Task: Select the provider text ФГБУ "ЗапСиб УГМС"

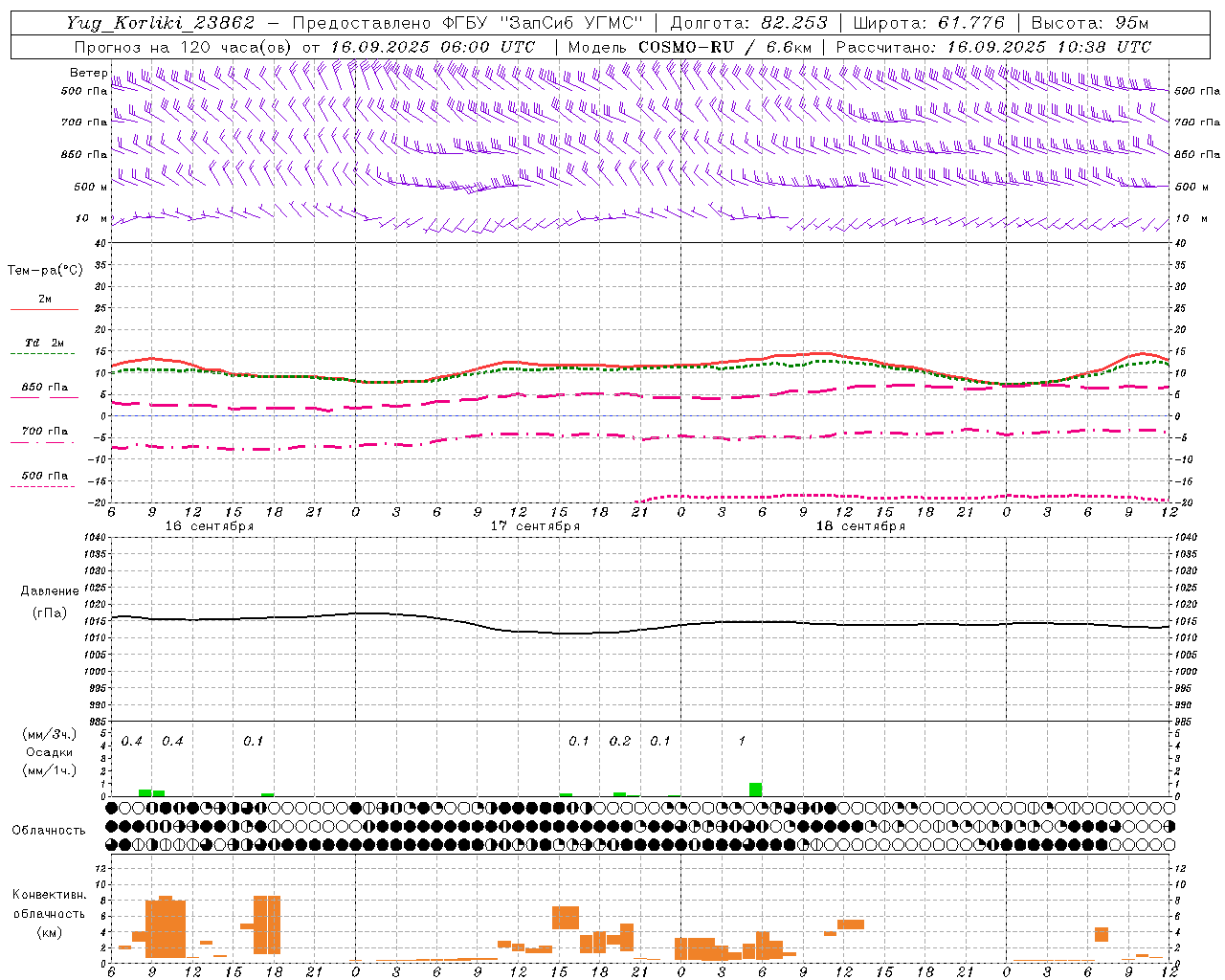Action: click(543, 23)
